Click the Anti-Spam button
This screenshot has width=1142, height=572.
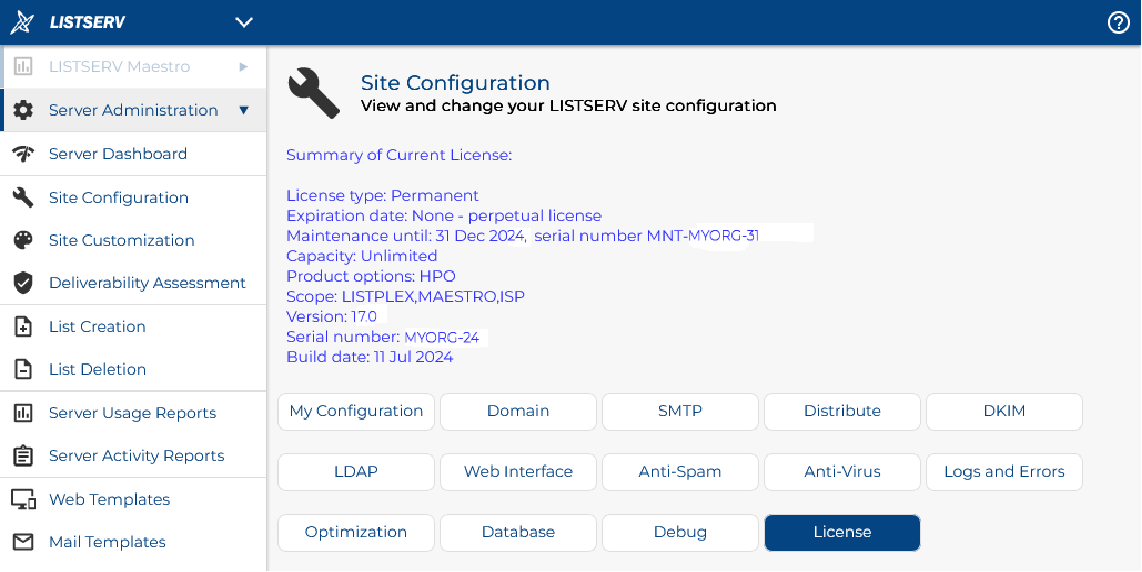[680, 472]
